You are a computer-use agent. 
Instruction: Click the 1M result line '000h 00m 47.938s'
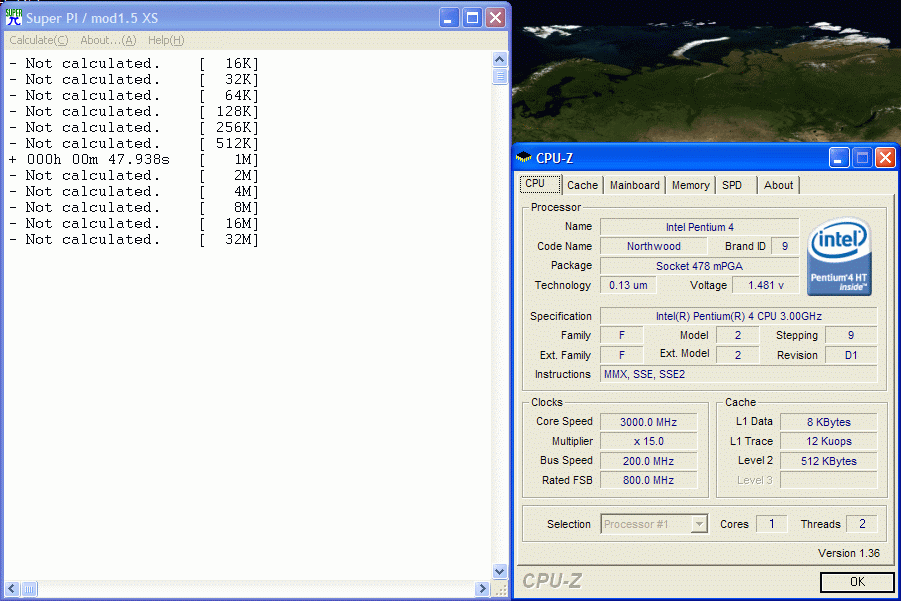[x=133, y=159]
